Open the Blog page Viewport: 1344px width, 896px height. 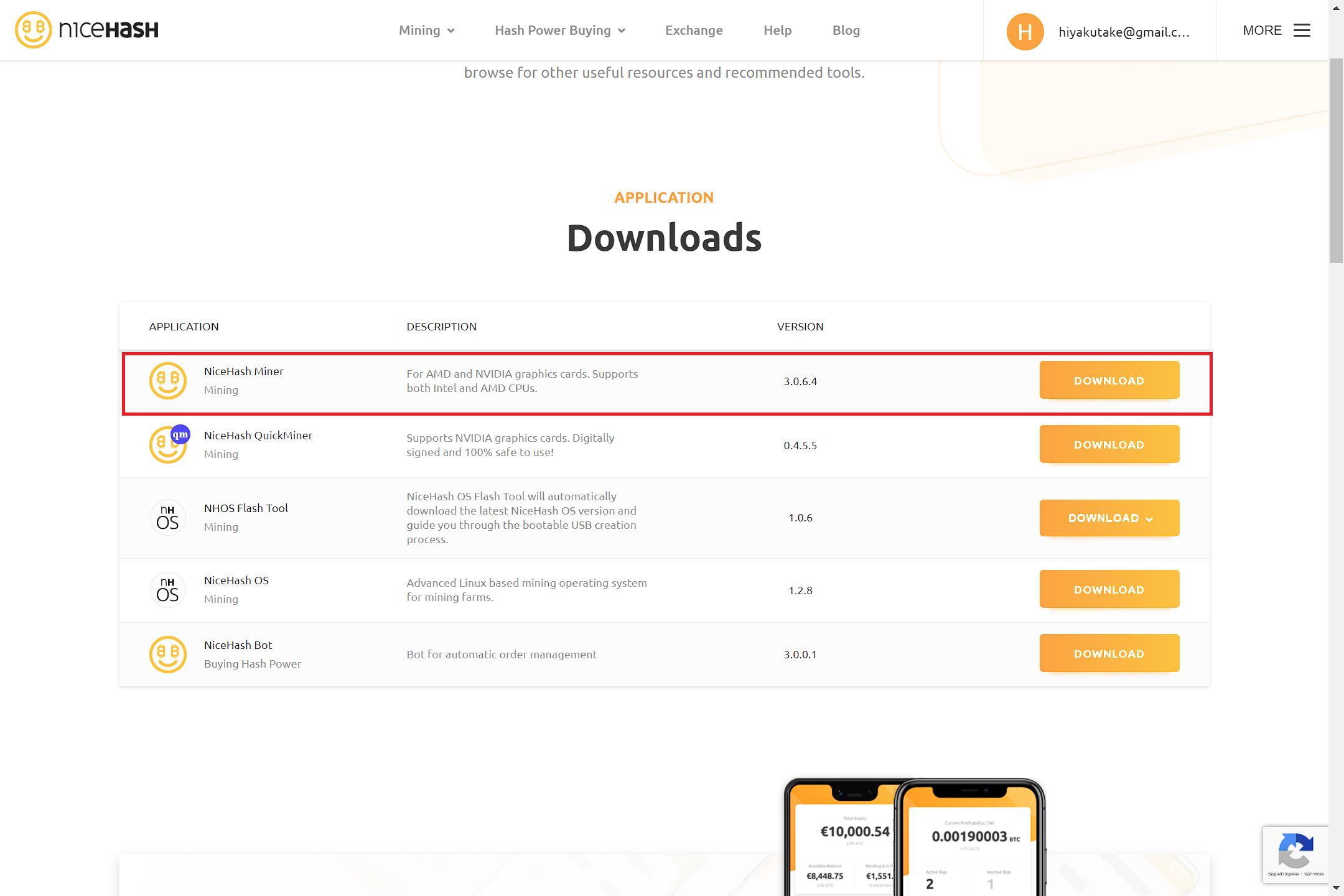click(x=846, y=30)
